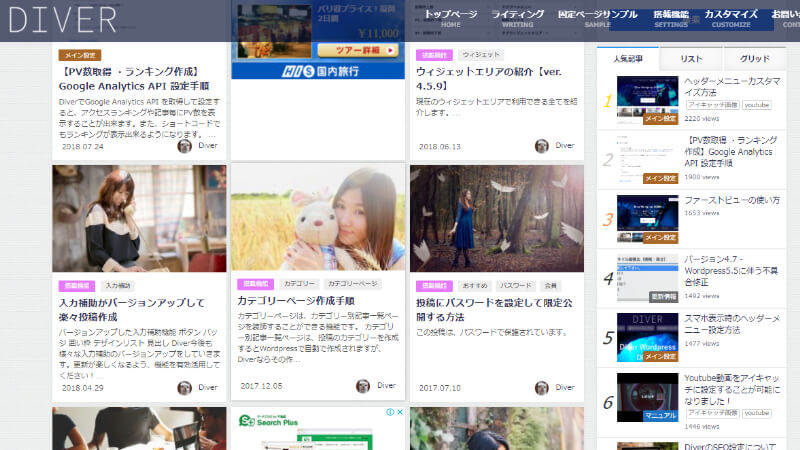Viewport: 800px width, 450px height.
Task: Open ranking 4 バージョン4.7 Wordpress5.5 link
Action: pyautogui.click(x=731, y=270)
